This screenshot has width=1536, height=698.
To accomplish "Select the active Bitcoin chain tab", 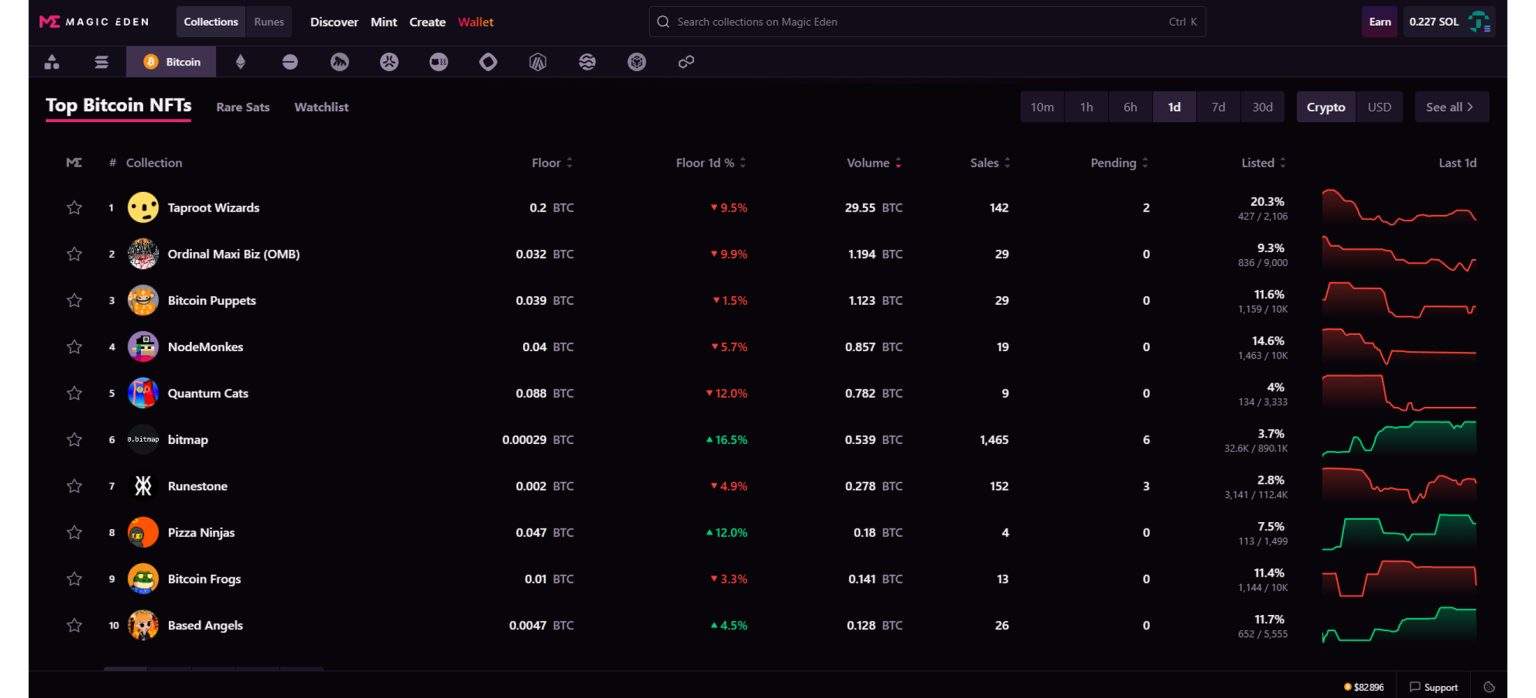I will [x=171, y=62].
